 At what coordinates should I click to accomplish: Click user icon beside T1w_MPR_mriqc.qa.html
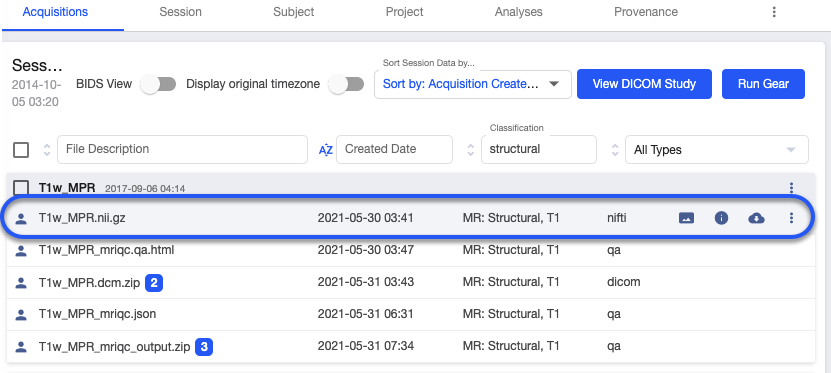[x=21, y=250]
